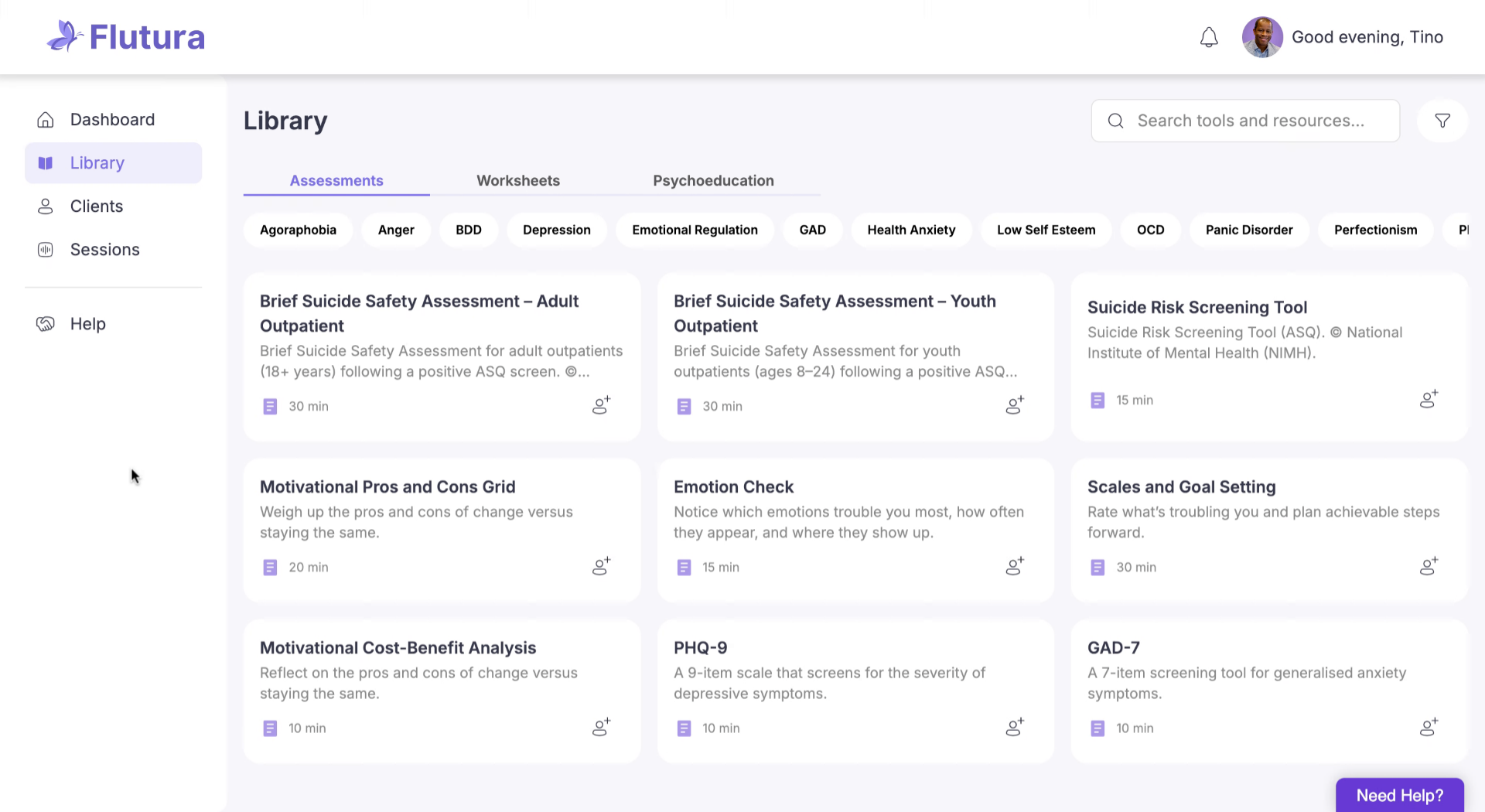Switch to the Worksheets tab
Viewport: 1485px width, 812px height.
coord(517,180)
